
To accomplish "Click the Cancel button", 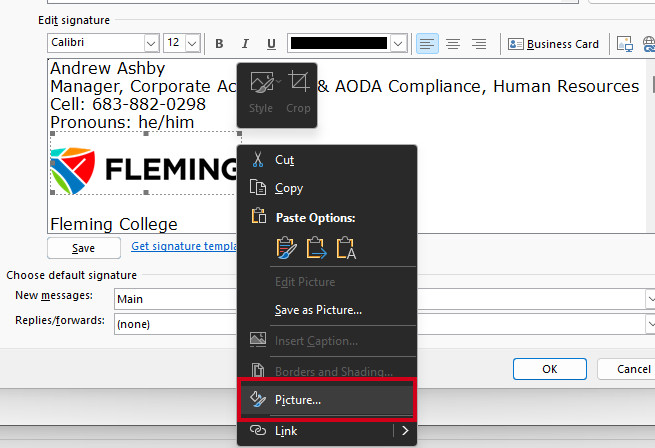I will [x=627, y=369].
